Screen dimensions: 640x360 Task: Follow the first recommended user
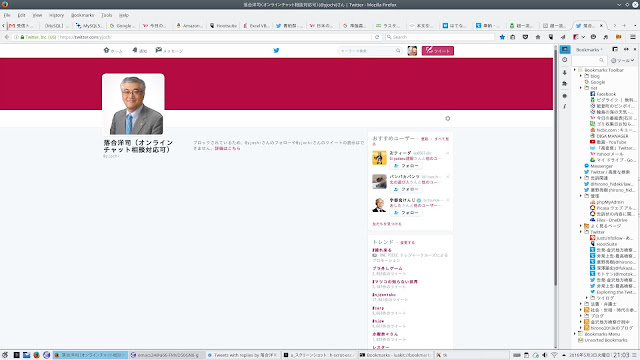pyautogui.click(x=406, y=166)
